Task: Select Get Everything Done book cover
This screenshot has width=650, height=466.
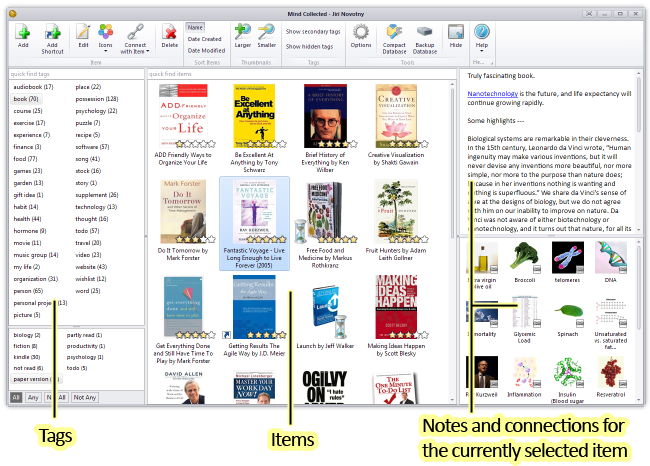Action: pos(183,307)
